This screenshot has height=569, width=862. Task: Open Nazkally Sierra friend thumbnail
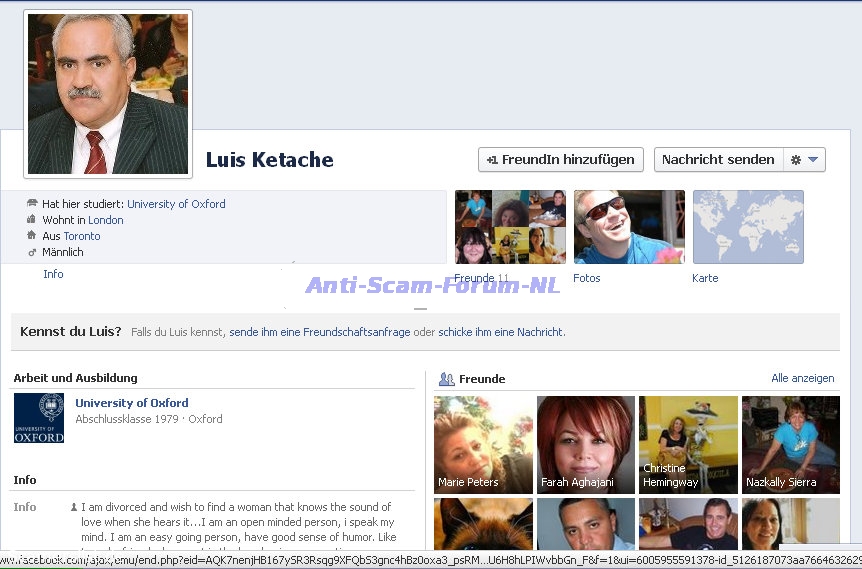[x=790, y=445]
